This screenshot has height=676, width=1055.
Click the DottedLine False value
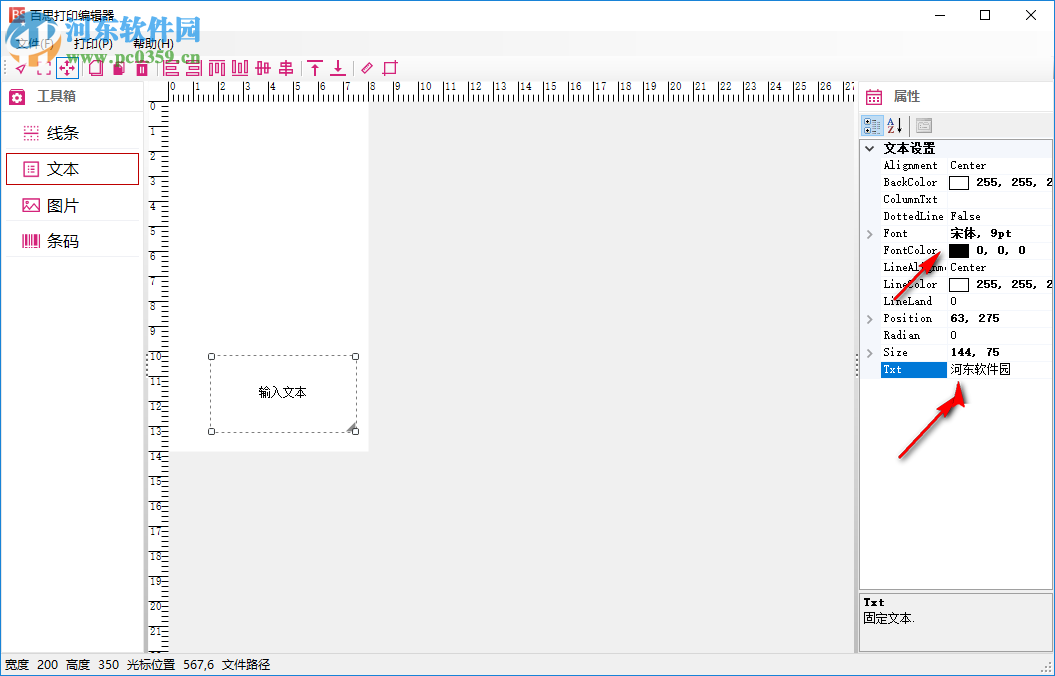(966, 217)
